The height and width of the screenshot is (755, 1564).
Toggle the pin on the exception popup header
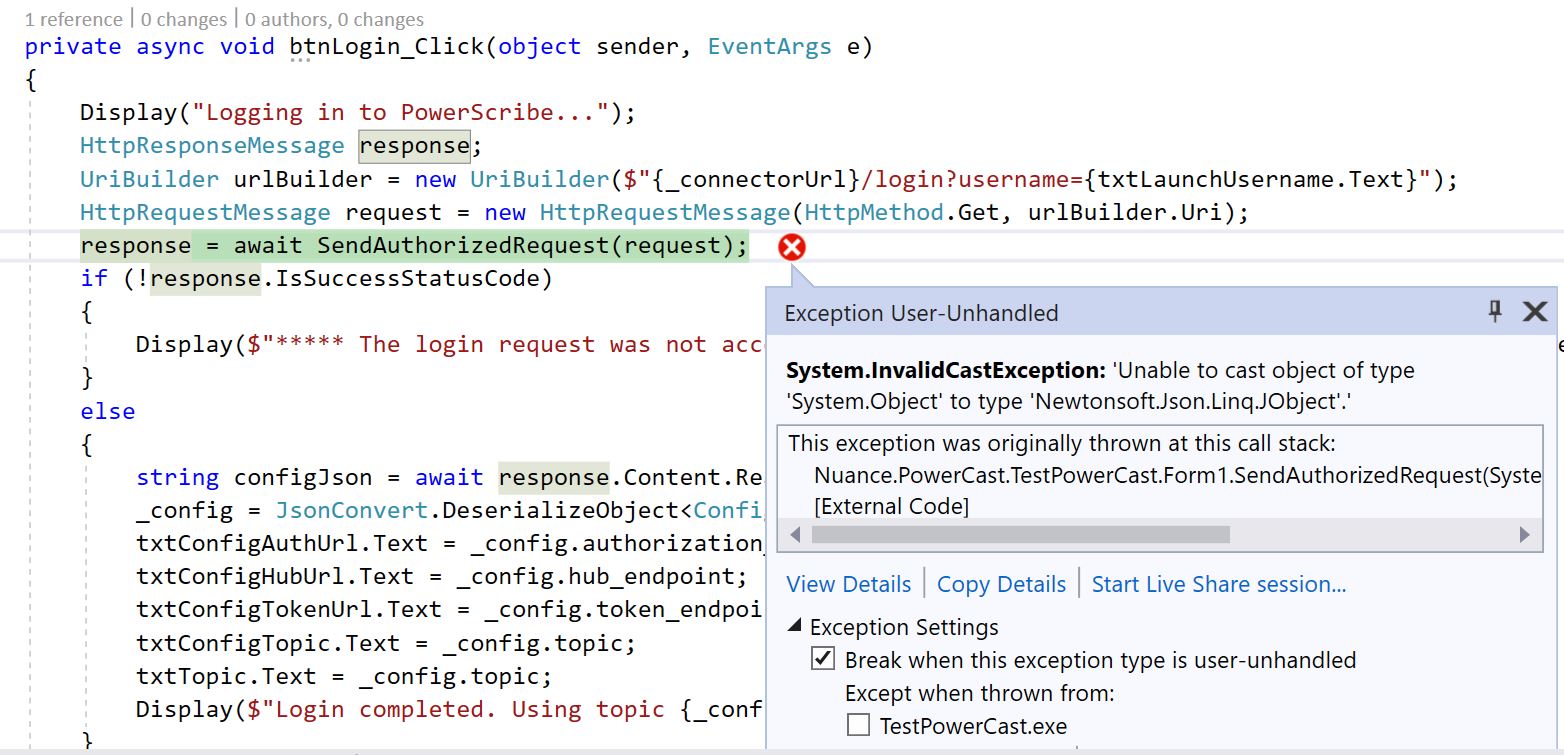pos(1493,312)
